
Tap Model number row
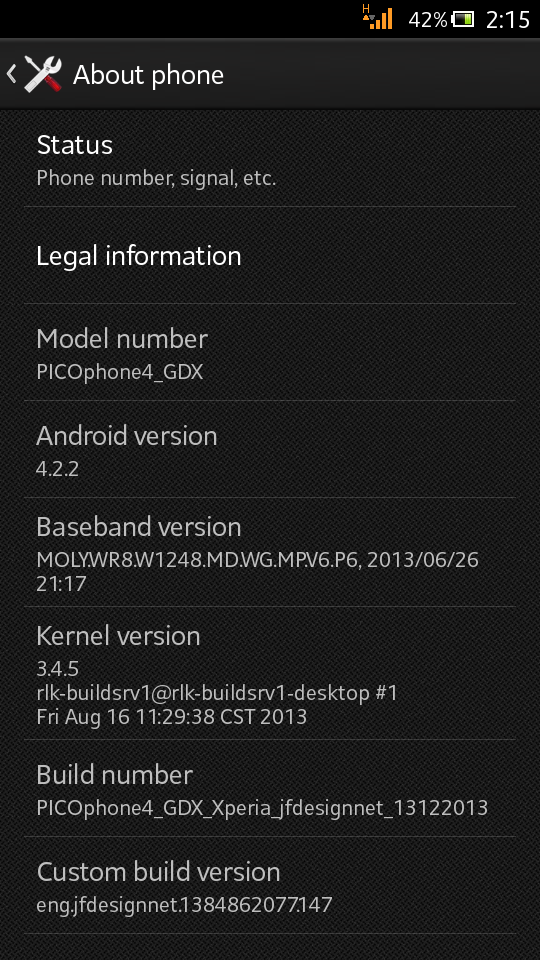pos(270,353)
